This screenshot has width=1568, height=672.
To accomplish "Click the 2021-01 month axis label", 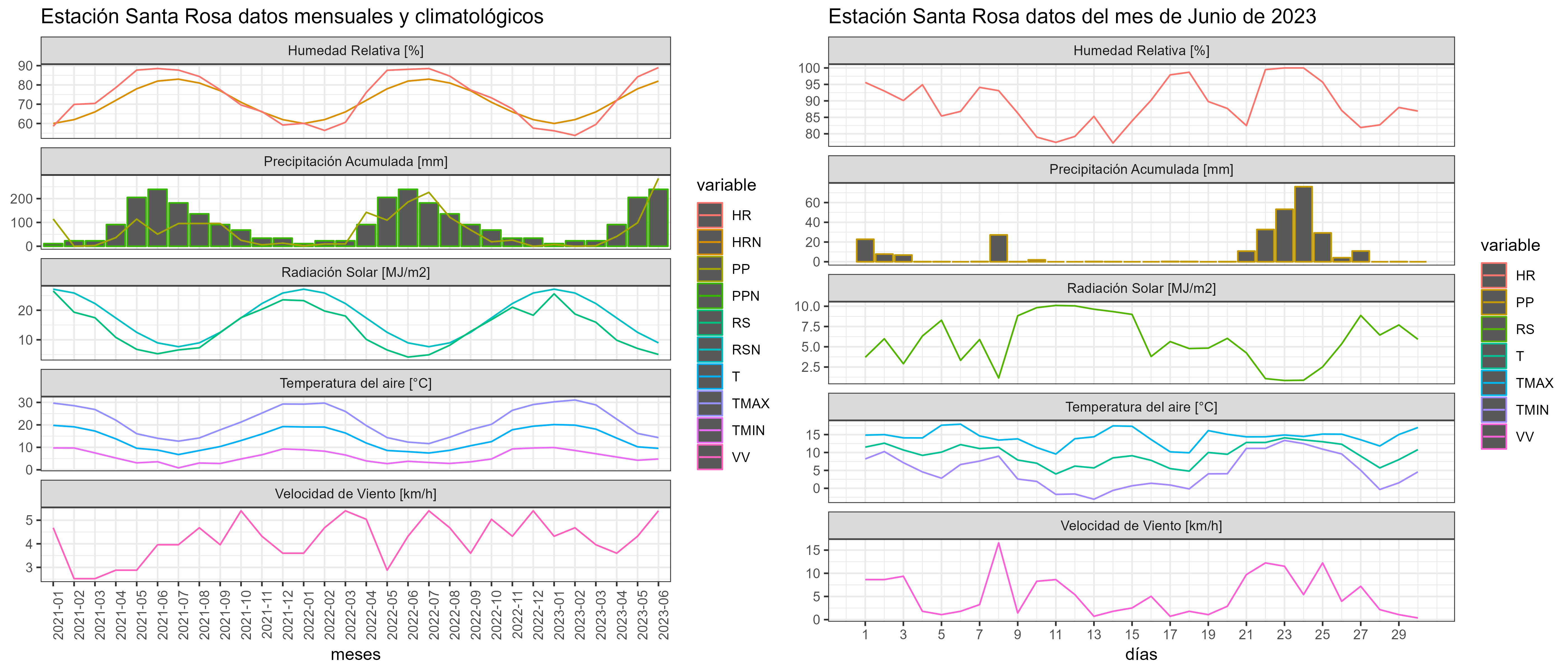I will point(59,615).
